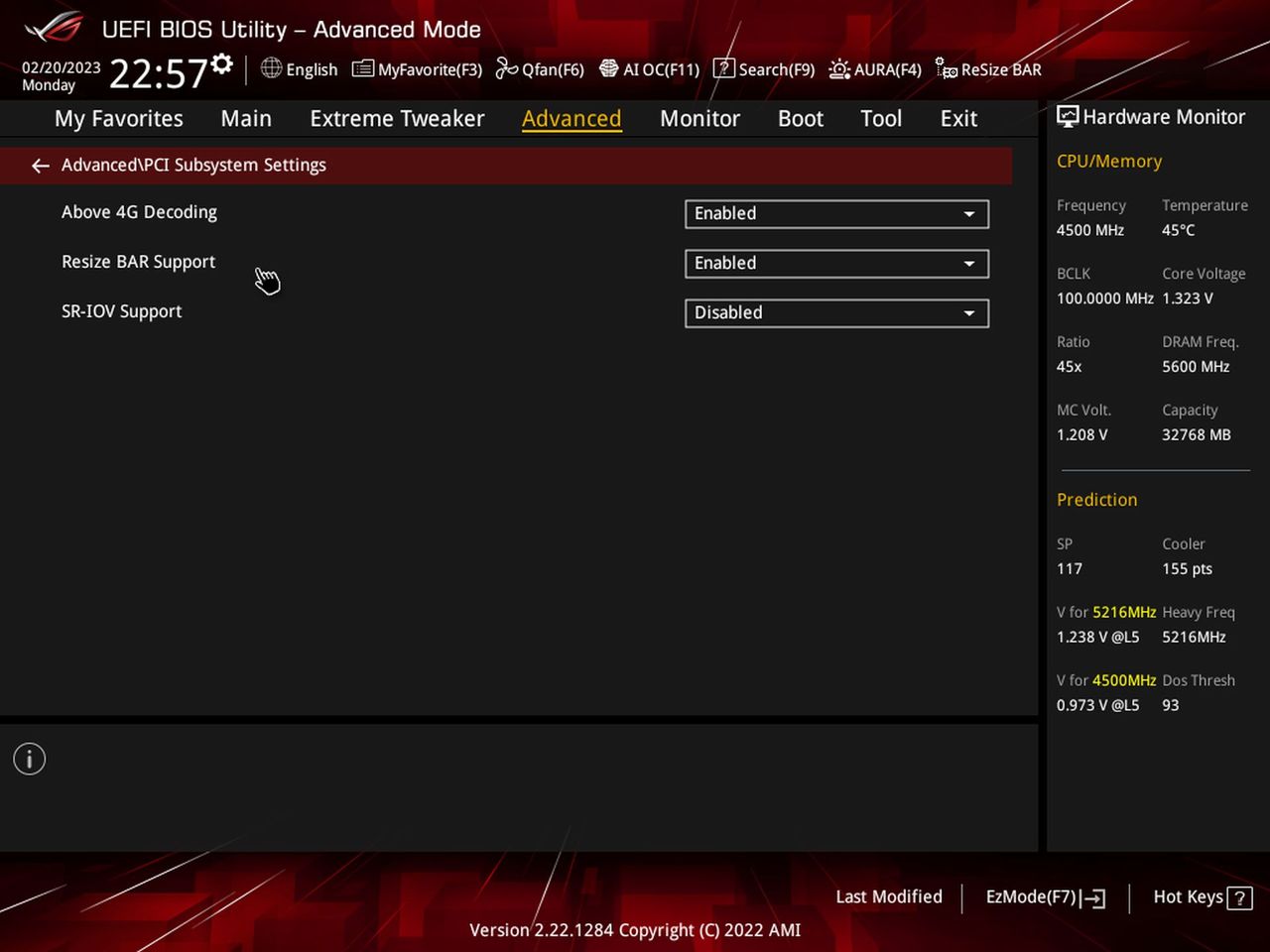Select SR-IOV Support label
The width and height of the screenshot is (1270, 952).
tap(122, 311)
